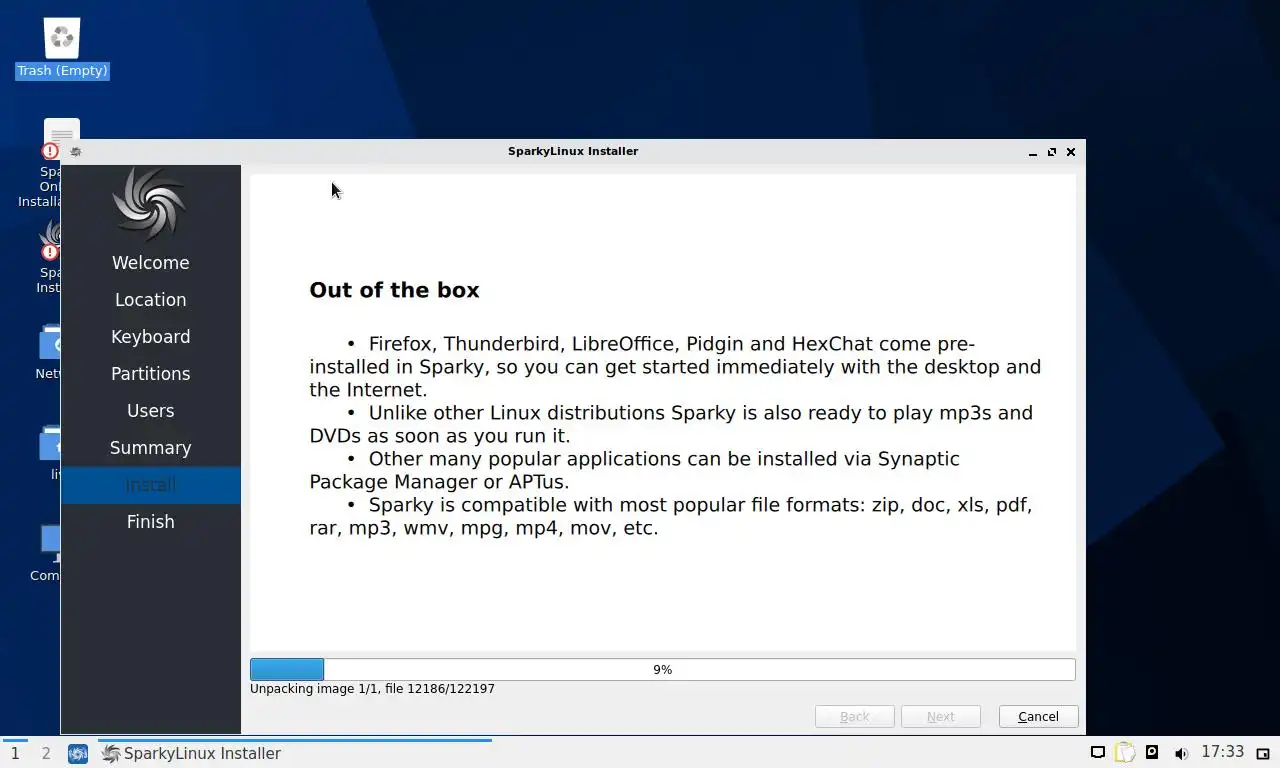
Task: Click the greyed-out Back button
Action: [x=854, y=716]
